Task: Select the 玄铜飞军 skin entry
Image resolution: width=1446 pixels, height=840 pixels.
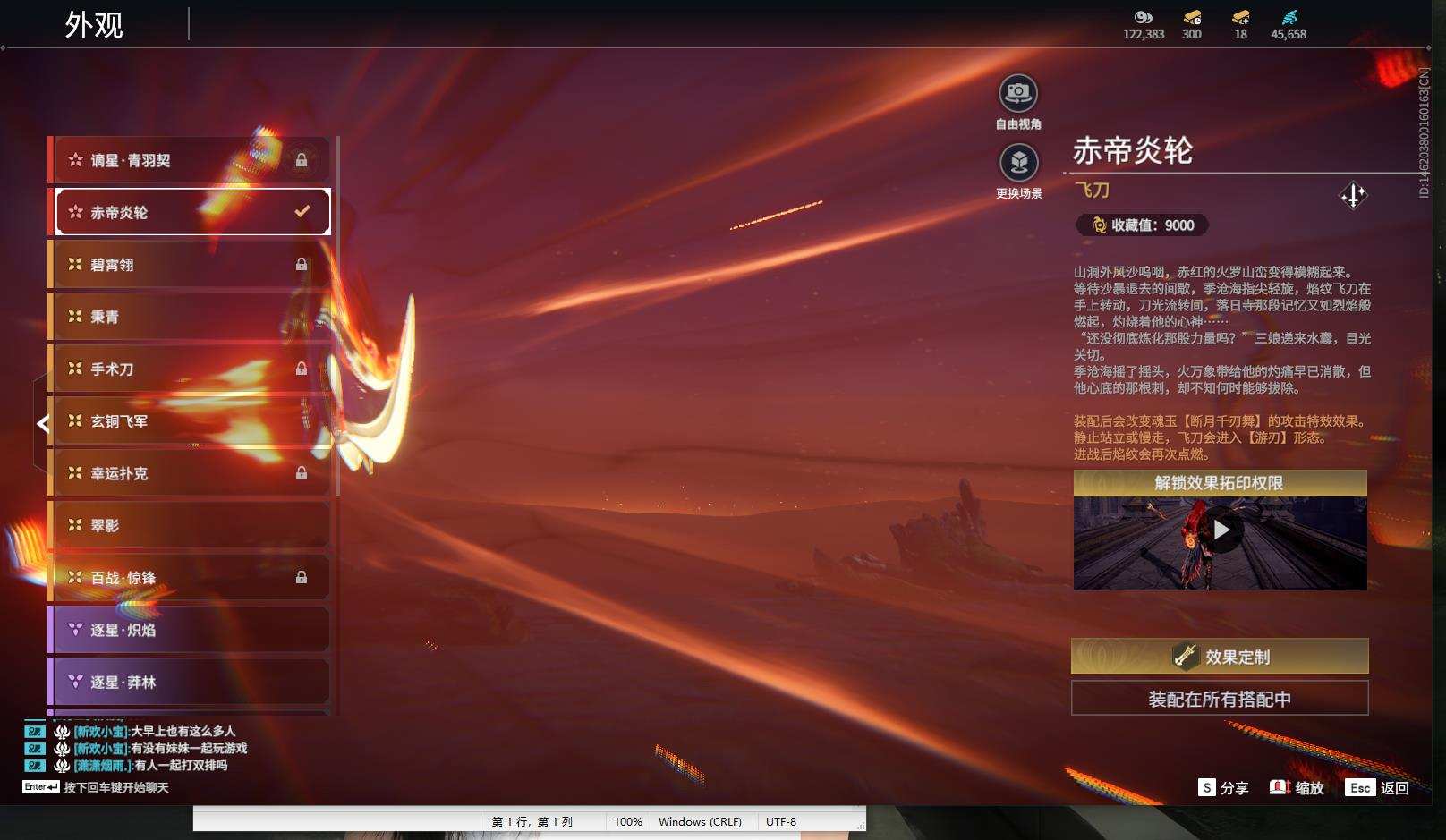Action: 190,420
